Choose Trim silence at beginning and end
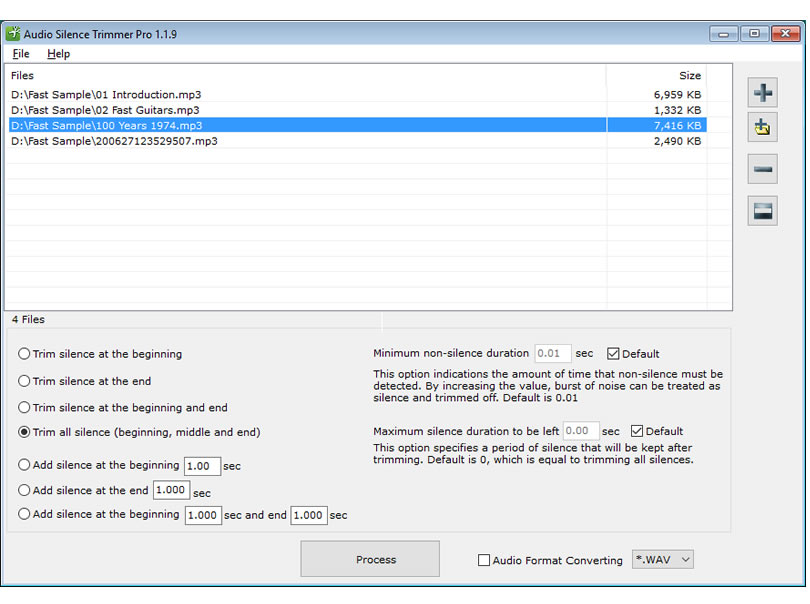 tap(24, 407)
